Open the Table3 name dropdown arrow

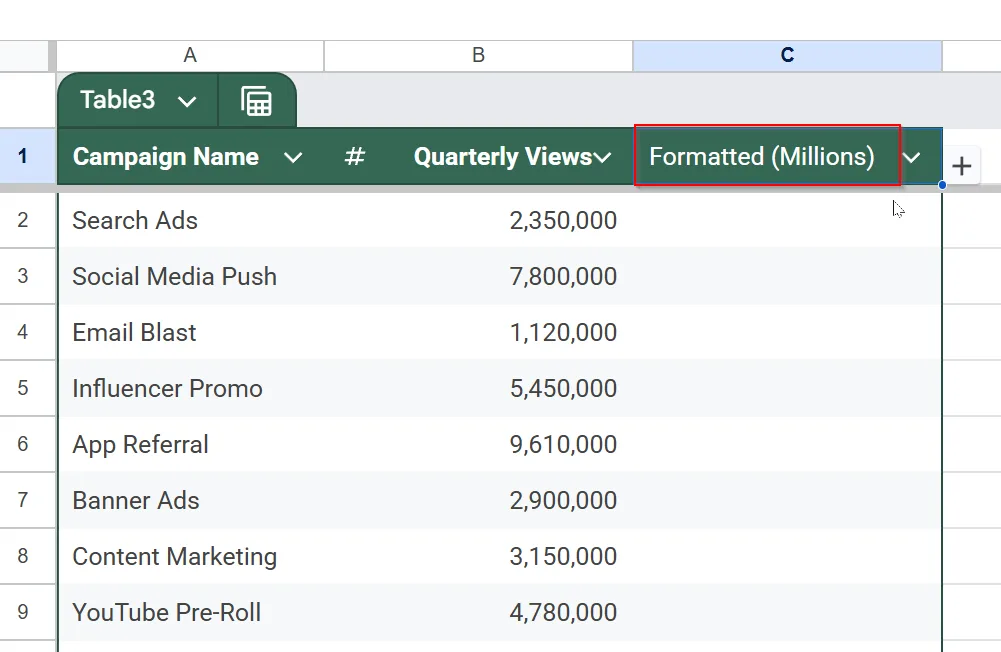coord(186,102)
